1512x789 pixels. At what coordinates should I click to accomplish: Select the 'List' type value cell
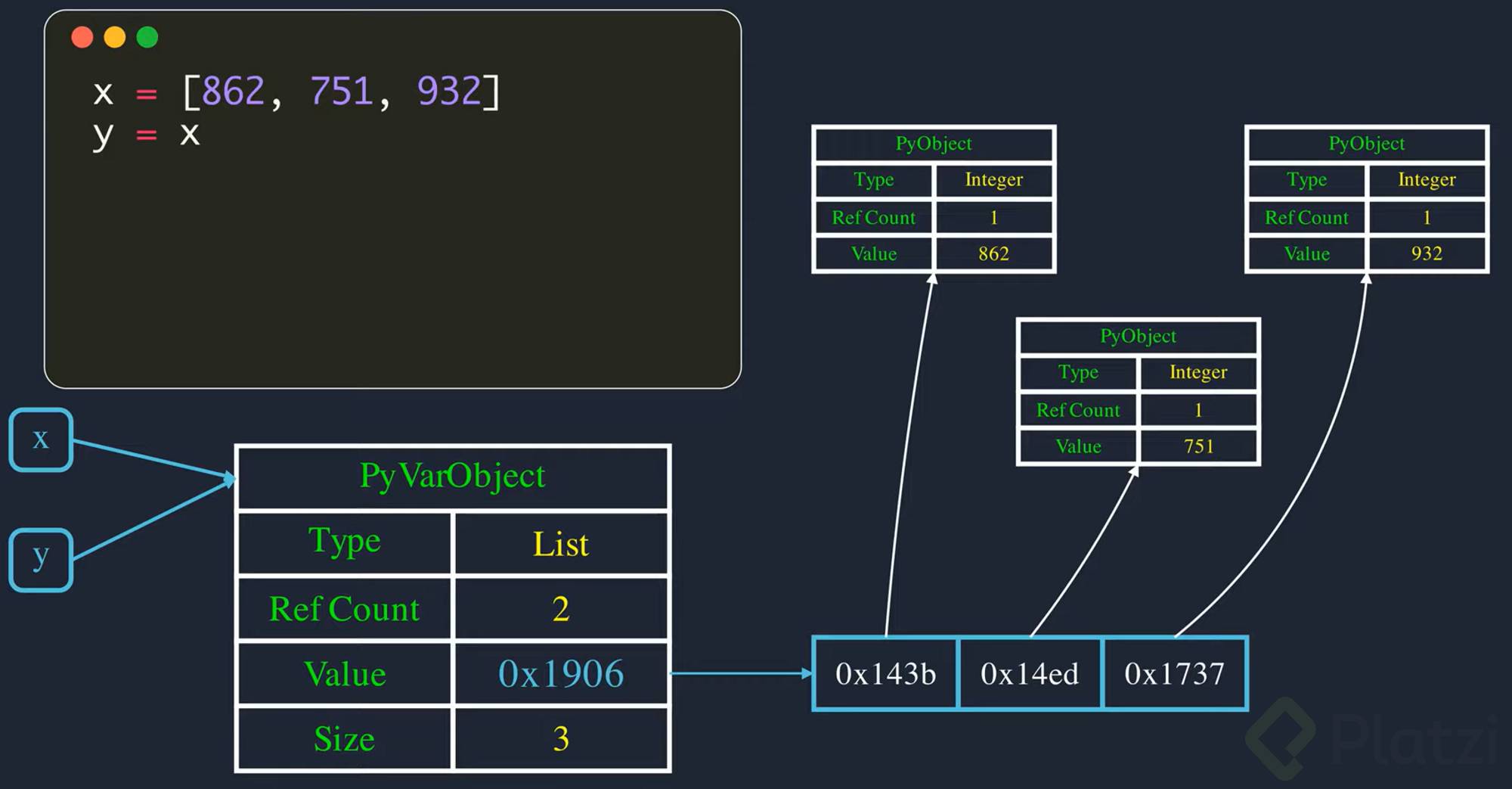point(561,544)
